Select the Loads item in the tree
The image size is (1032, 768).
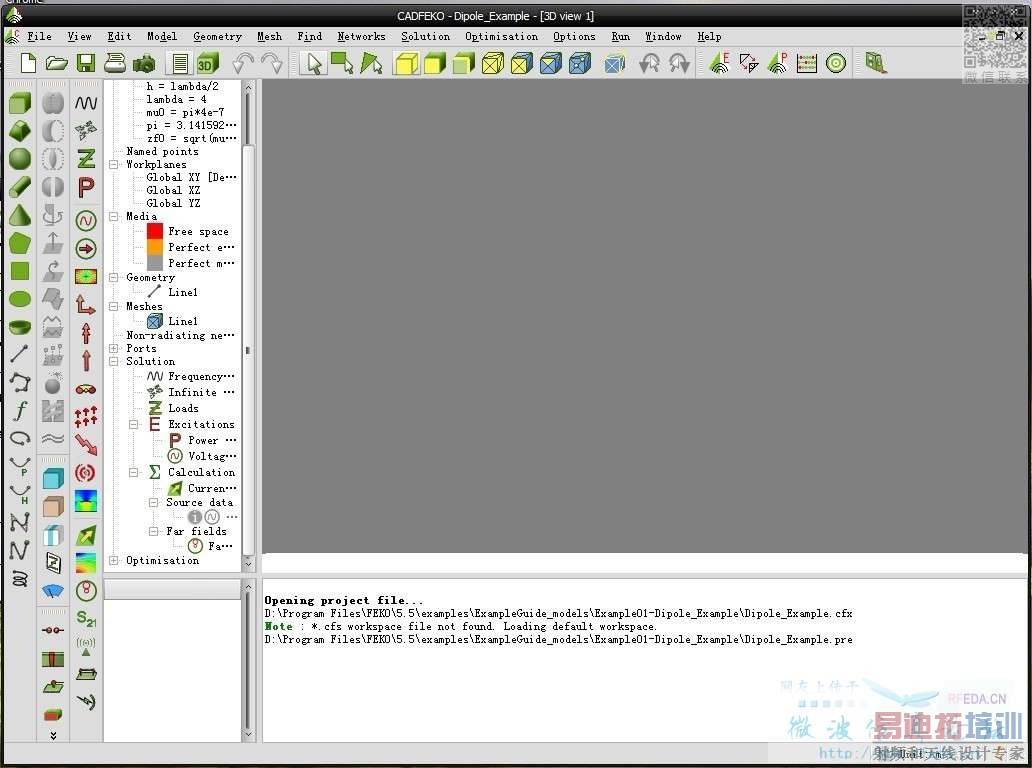tap(183, 408)
